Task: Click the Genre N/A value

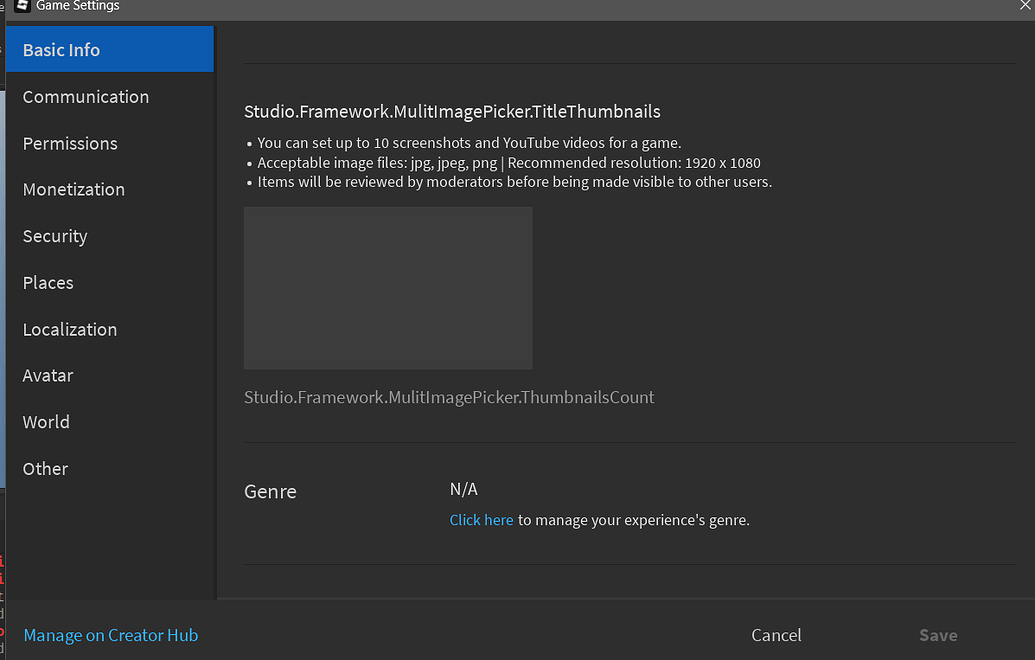Action: pyautogui.click(x=463, y=489)
